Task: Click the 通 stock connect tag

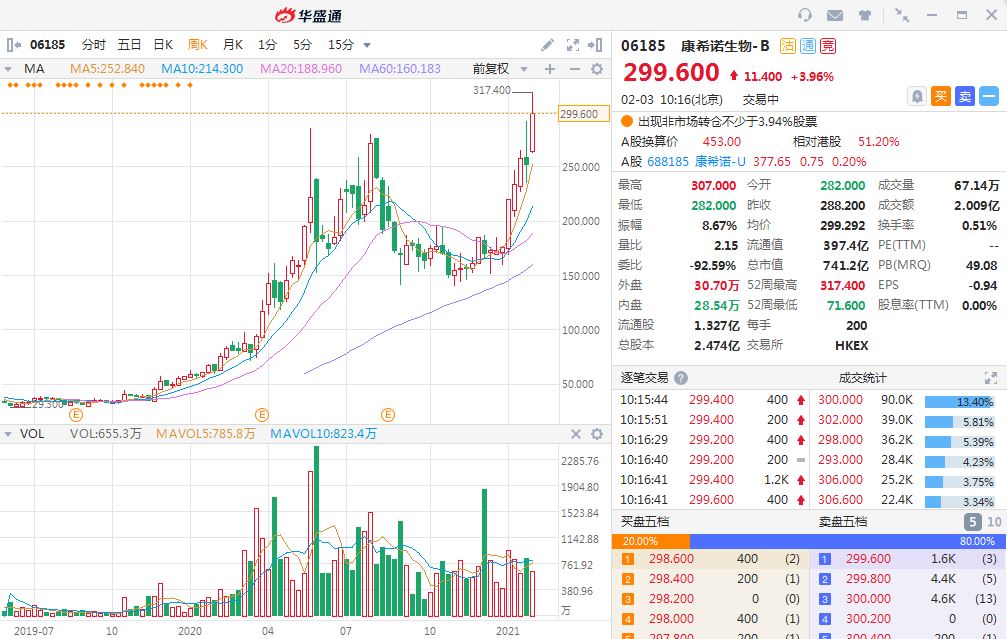Action: [808, 46]
